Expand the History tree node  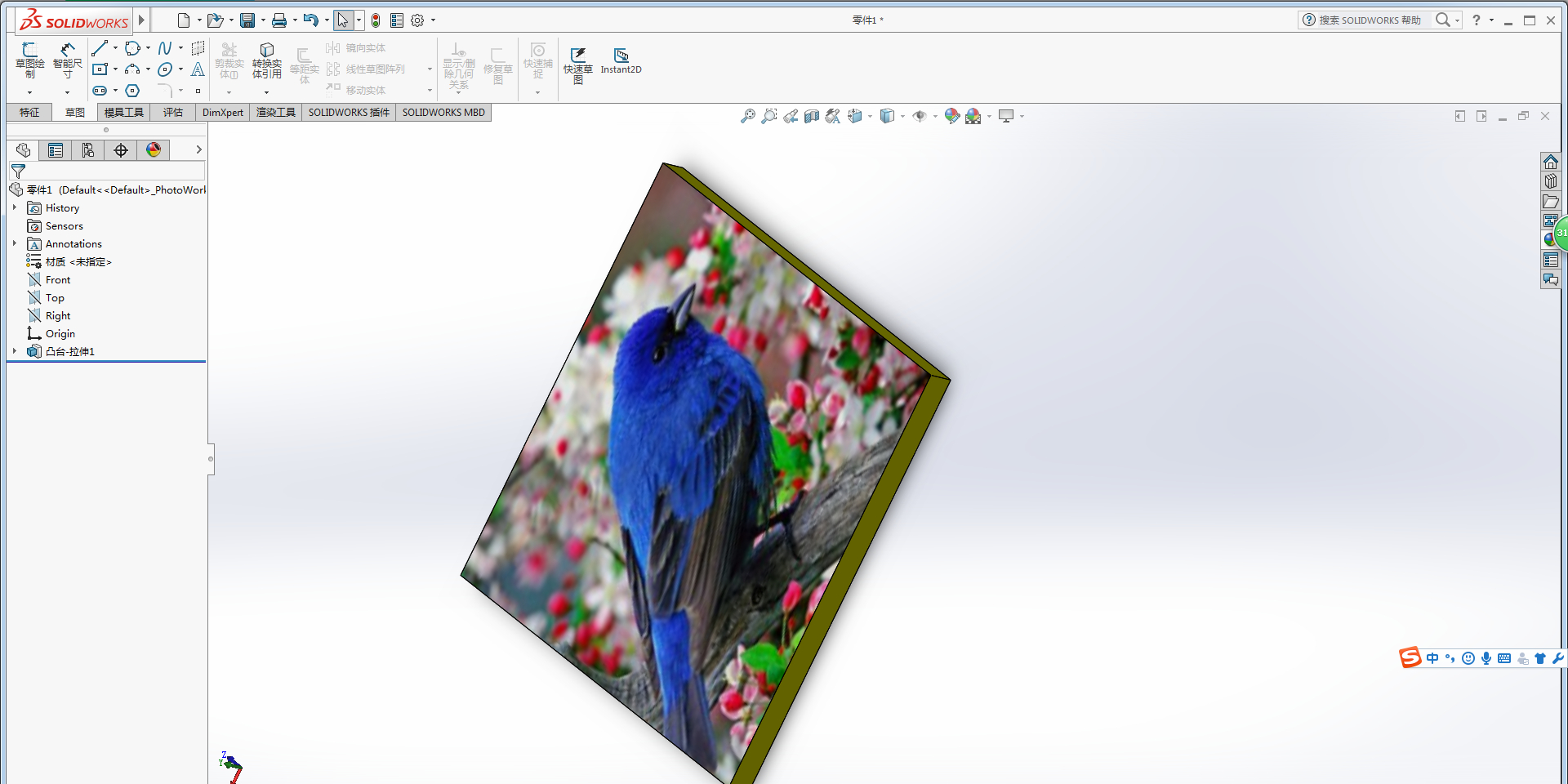click(15, 208)
